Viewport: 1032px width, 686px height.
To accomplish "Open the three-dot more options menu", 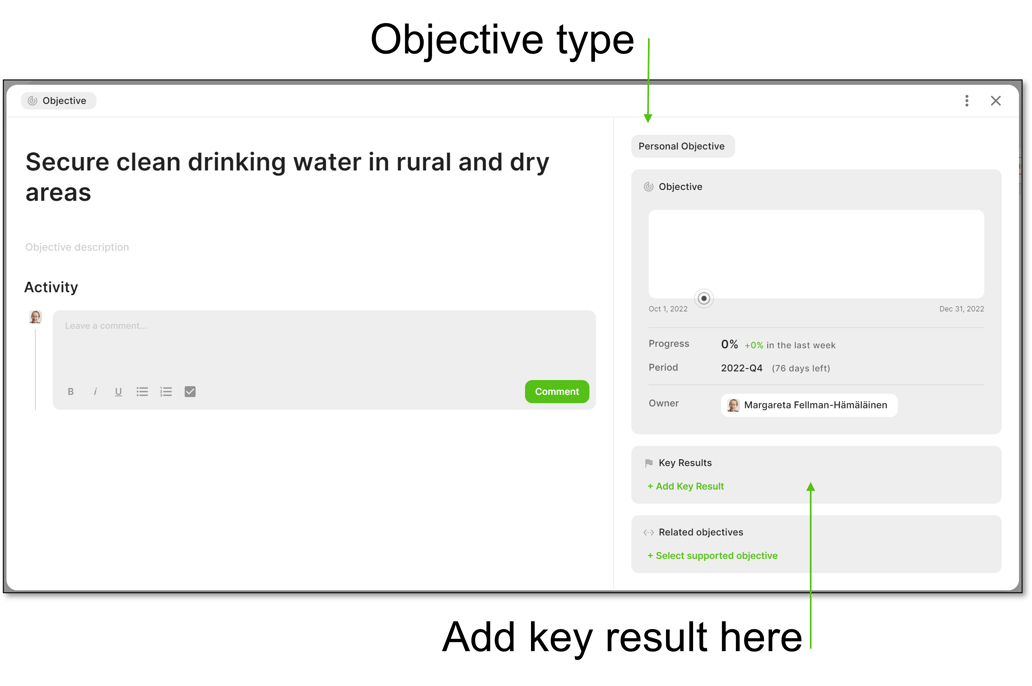I will click(x=966, y=101).
